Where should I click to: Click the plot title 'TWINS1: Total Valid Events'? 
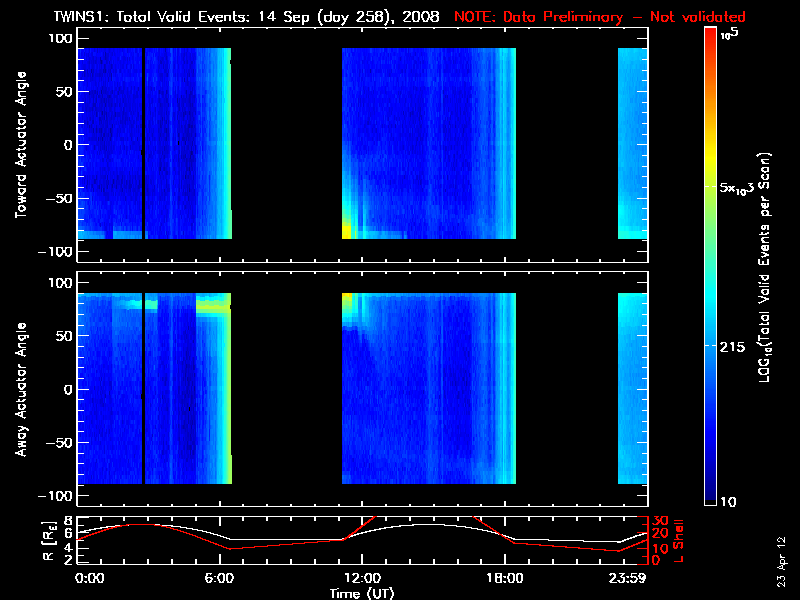[151, 17]
